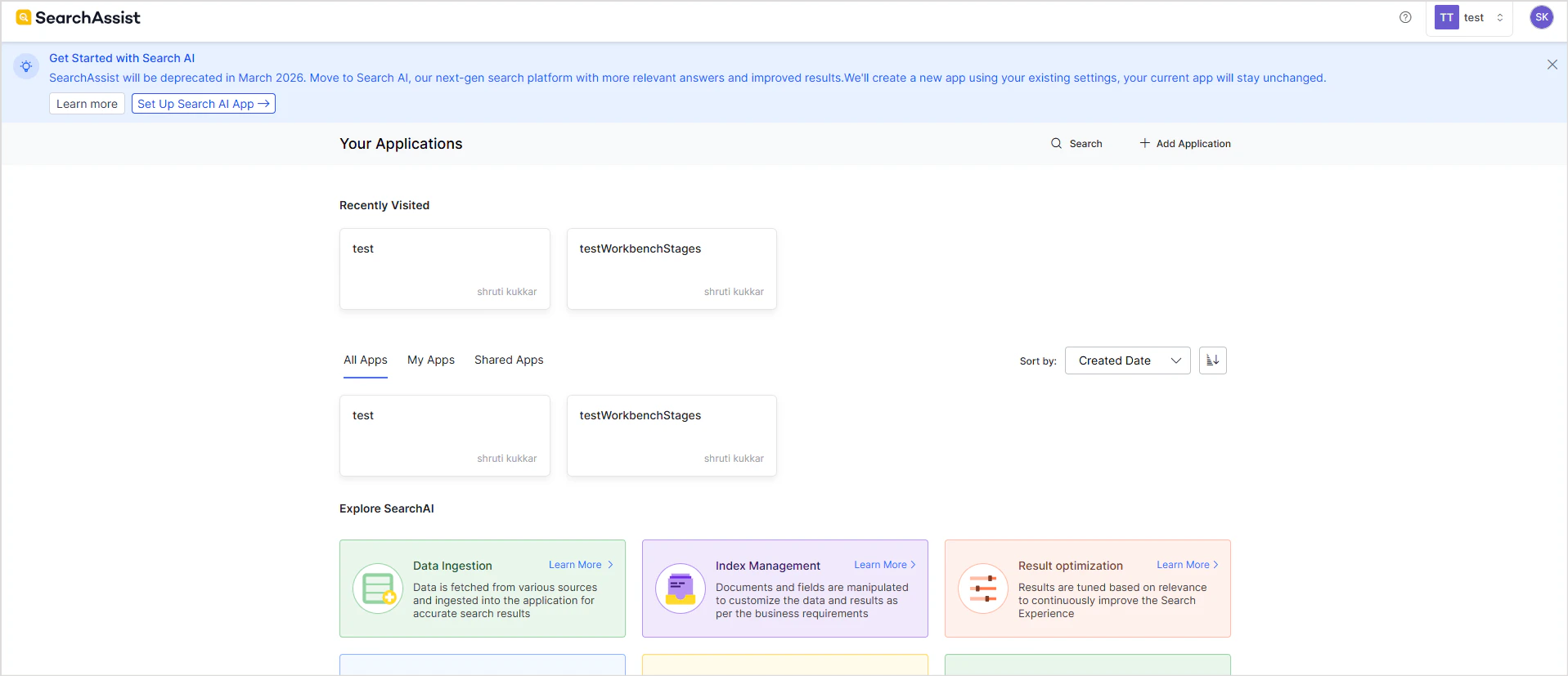Click Set Up Search AI App button
The height and width of the screenshot is (676, 1568).
coord(204,104)
